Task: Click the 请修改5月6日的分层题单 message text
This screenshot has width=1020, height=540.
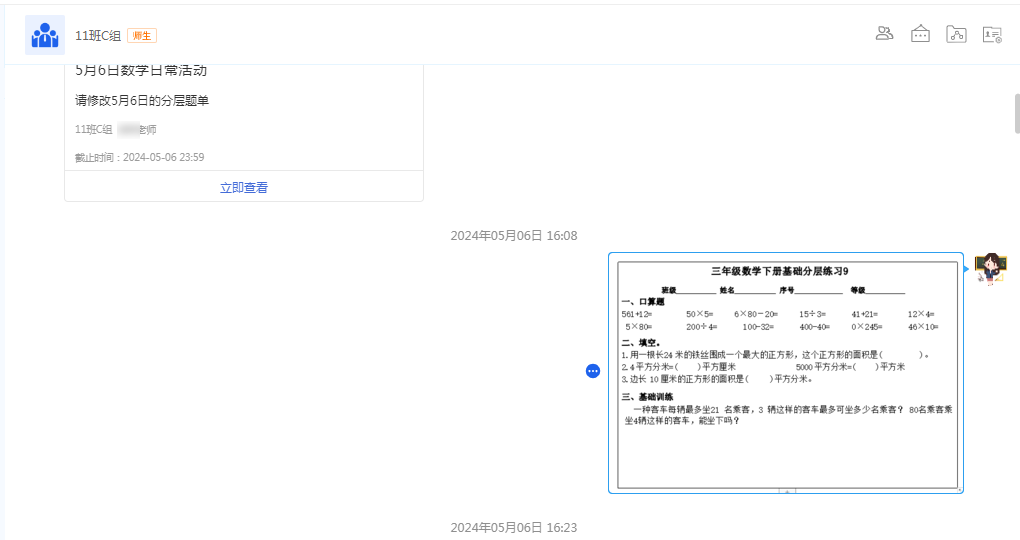Action: click(x=142, y=101)
